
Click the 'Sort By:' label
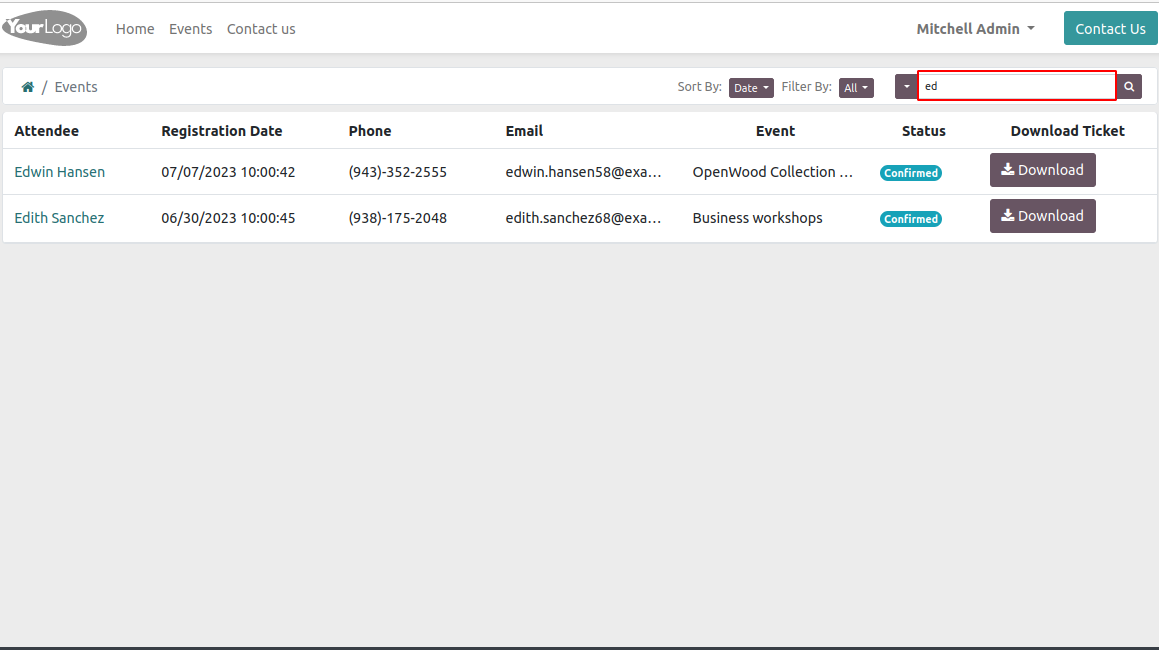[699, 87]
